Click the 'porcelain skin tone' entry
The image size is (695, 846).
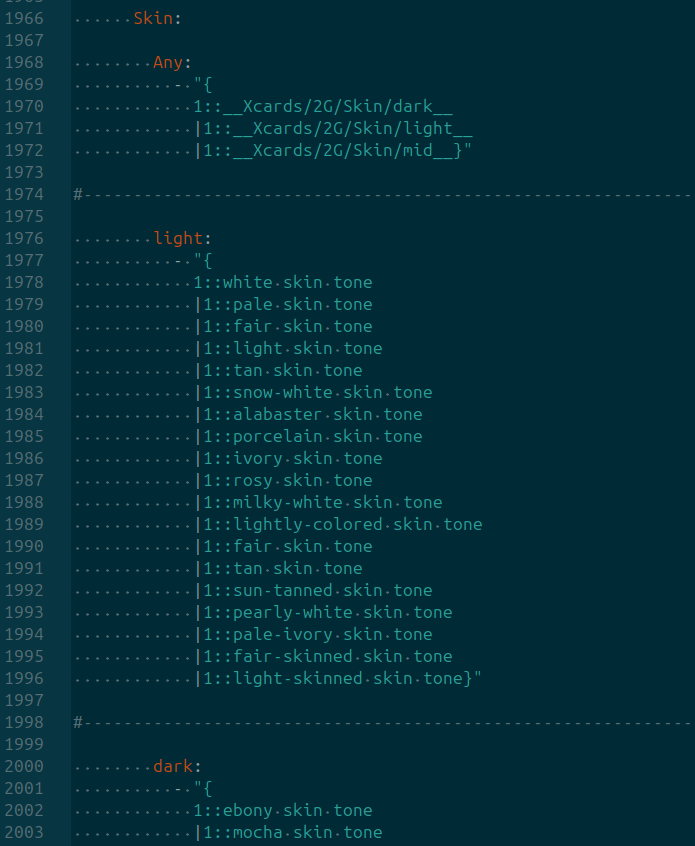coord(328,436)
